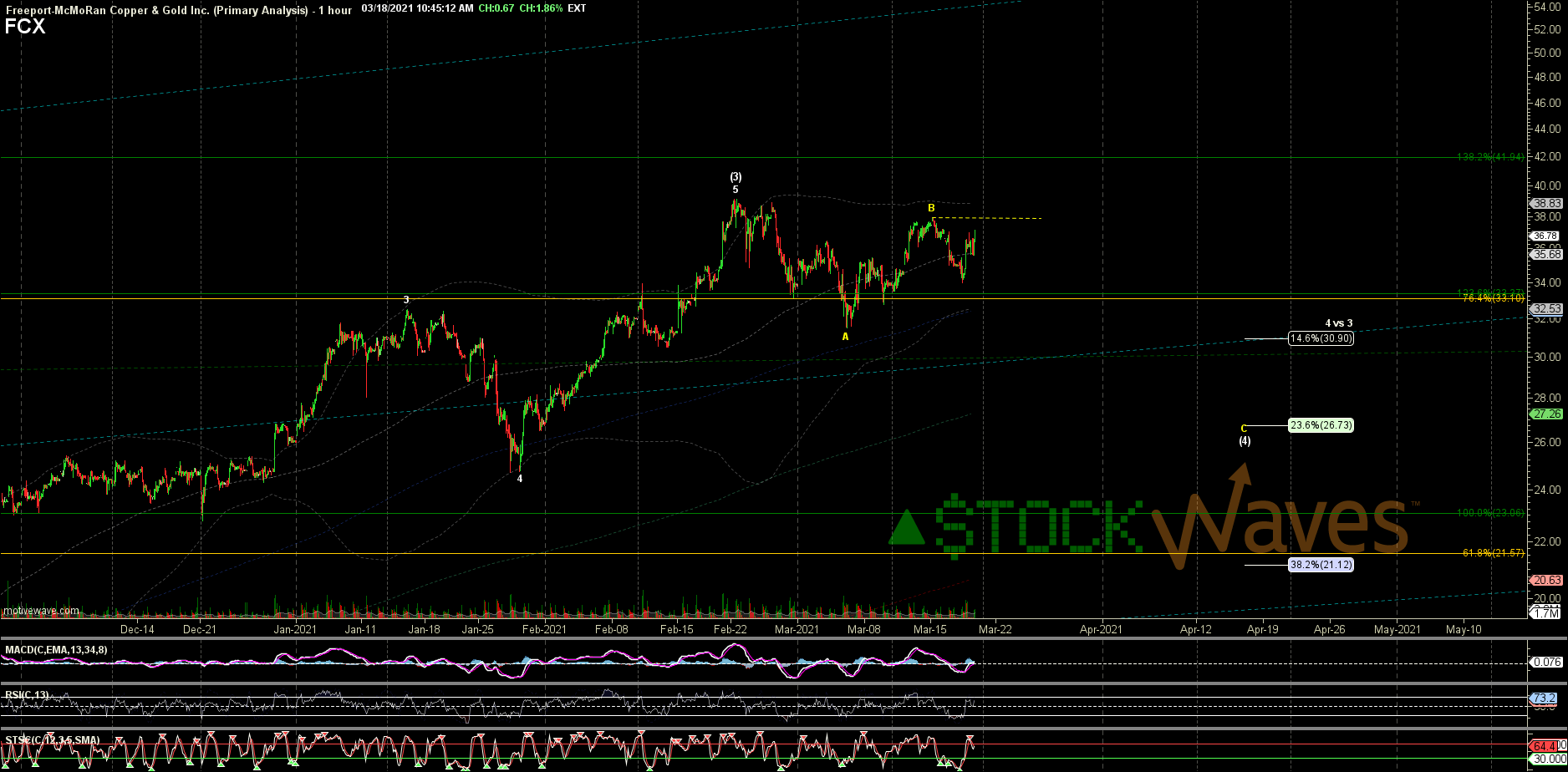
Task: Click the 76.4%(33.10) Fibonacci label
Action: pos(1493,298)
